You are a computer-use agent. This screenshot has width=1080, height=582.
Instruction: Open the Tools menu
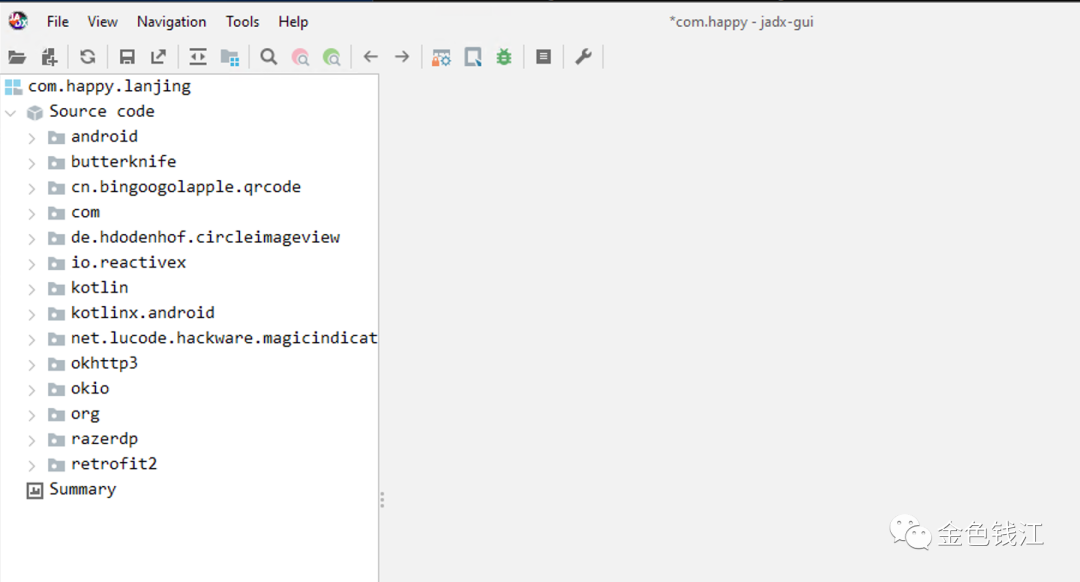[242, 22]
